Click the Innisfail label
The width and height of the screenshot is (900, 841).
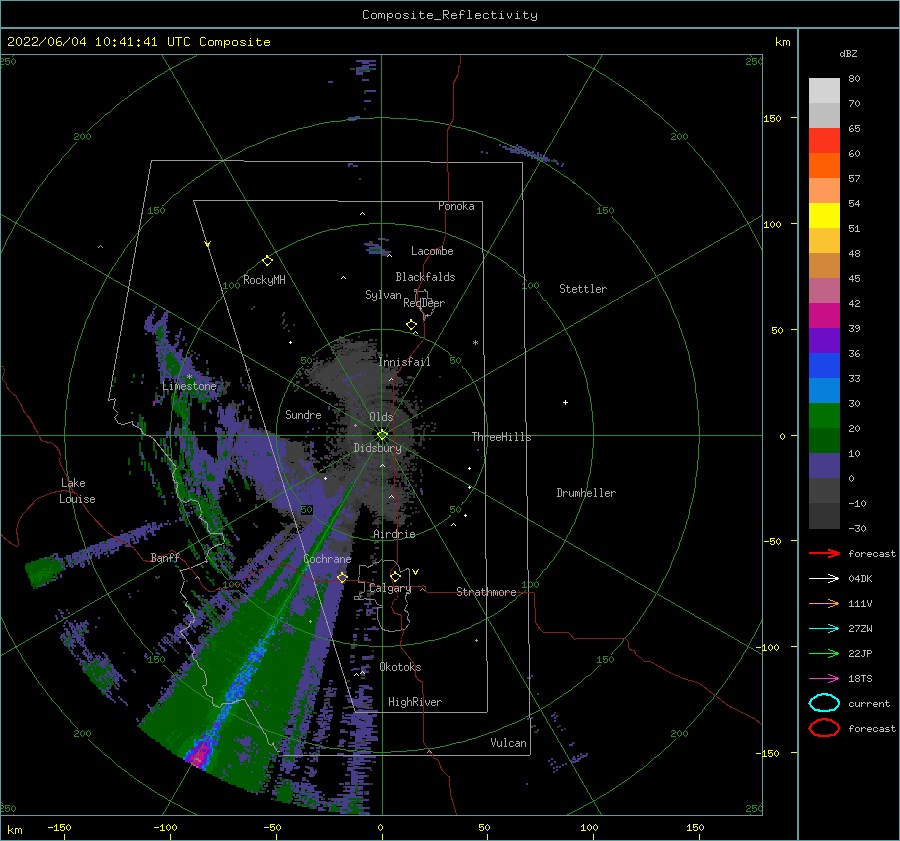(x=405, y=362)
